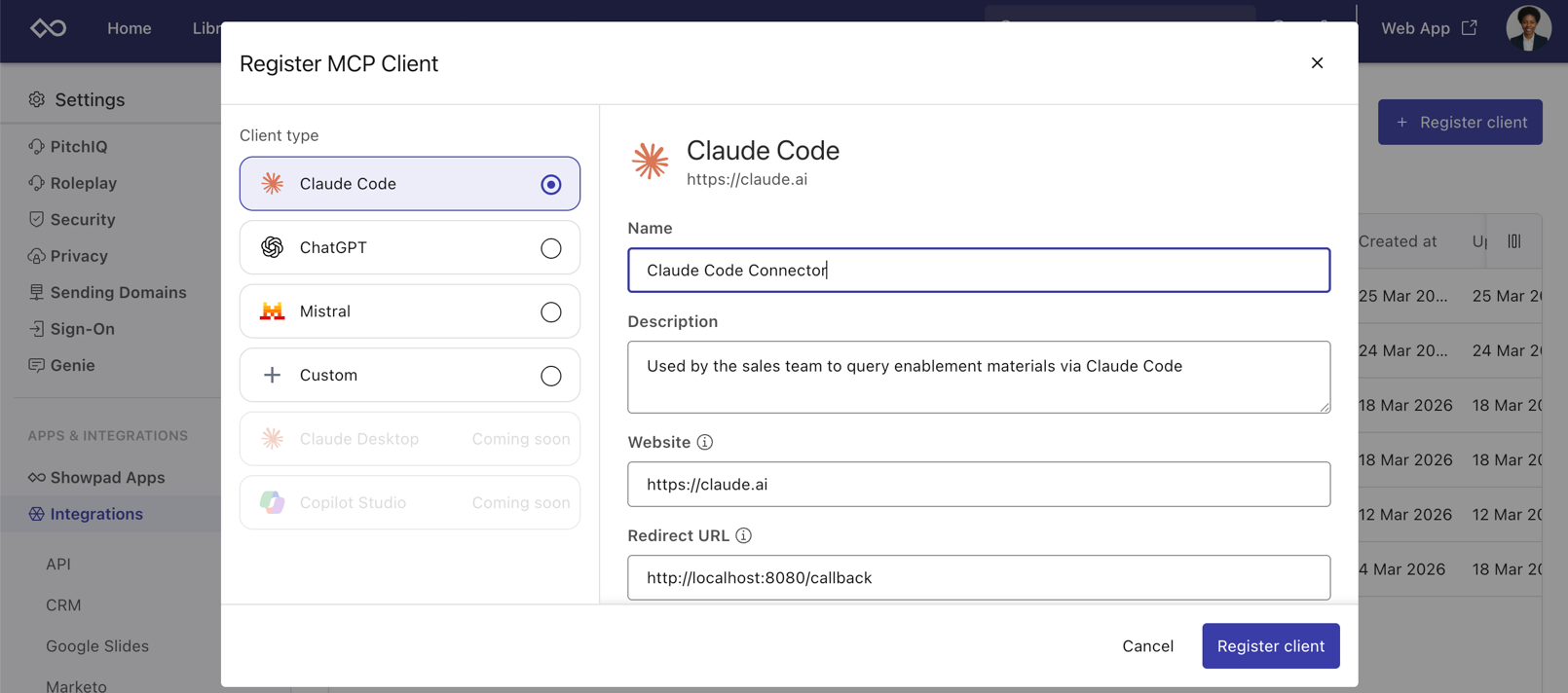Open Genie settings

(72, 365)
